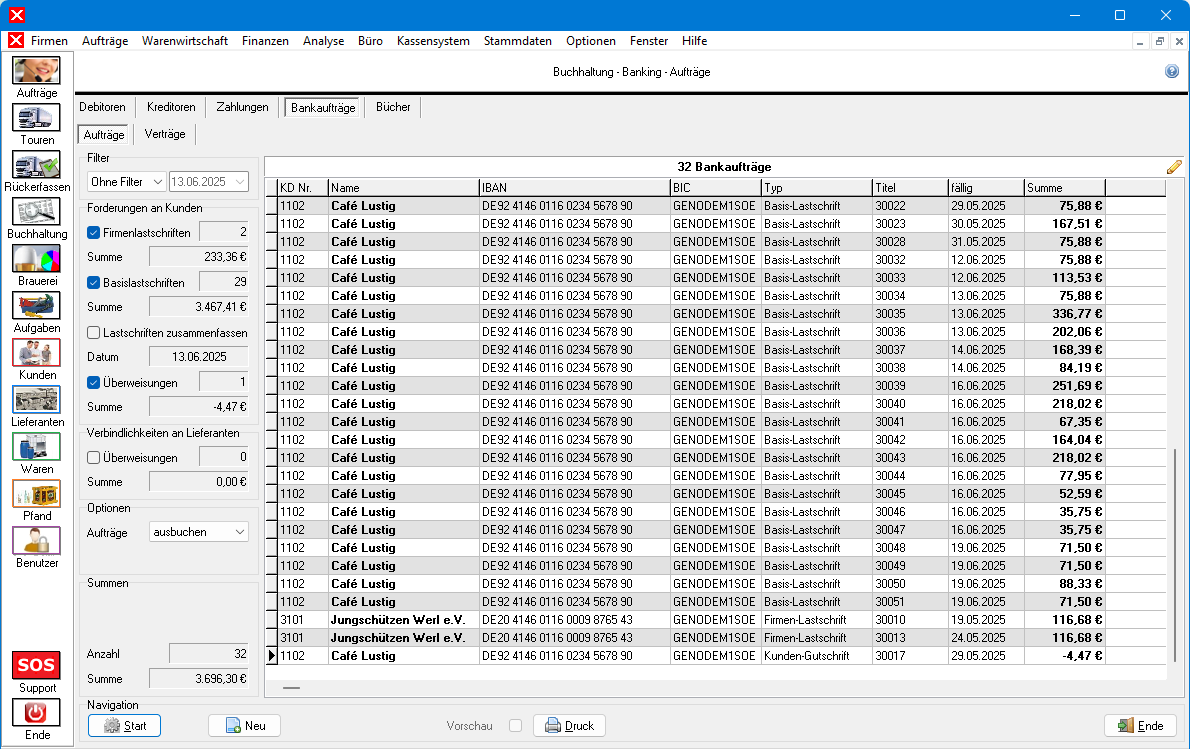Click the blue help question mark icon
This screenshot has width=1190, height=749.
tap(1172, 72)
